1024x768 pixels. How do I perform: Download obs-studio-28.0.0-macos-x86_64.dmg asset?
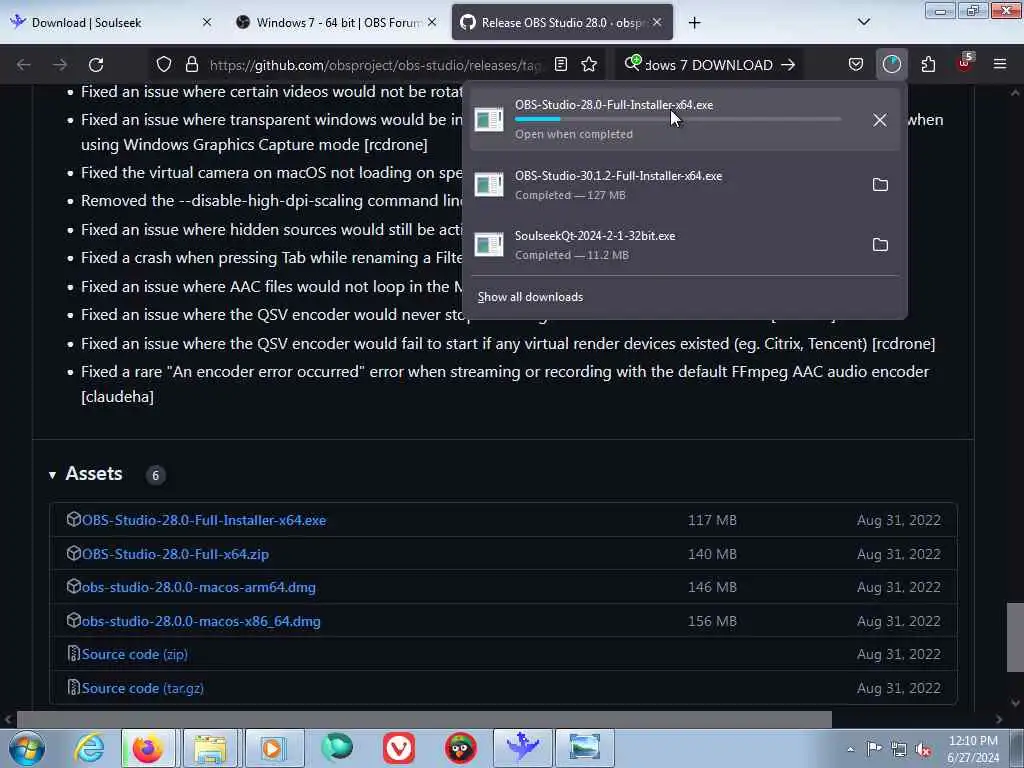pos(201,622)
